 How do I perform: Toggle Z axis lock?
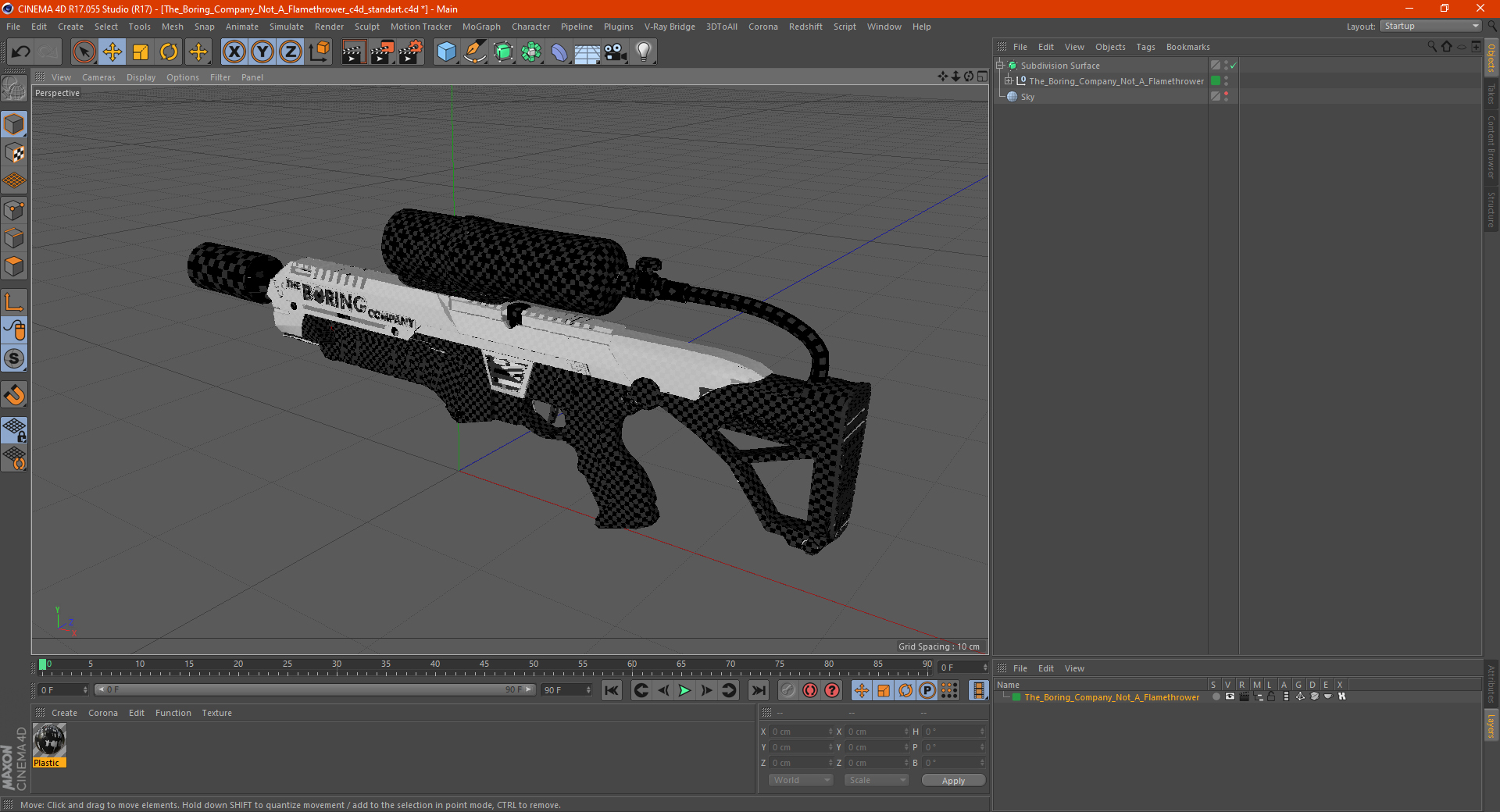(291, 52)
